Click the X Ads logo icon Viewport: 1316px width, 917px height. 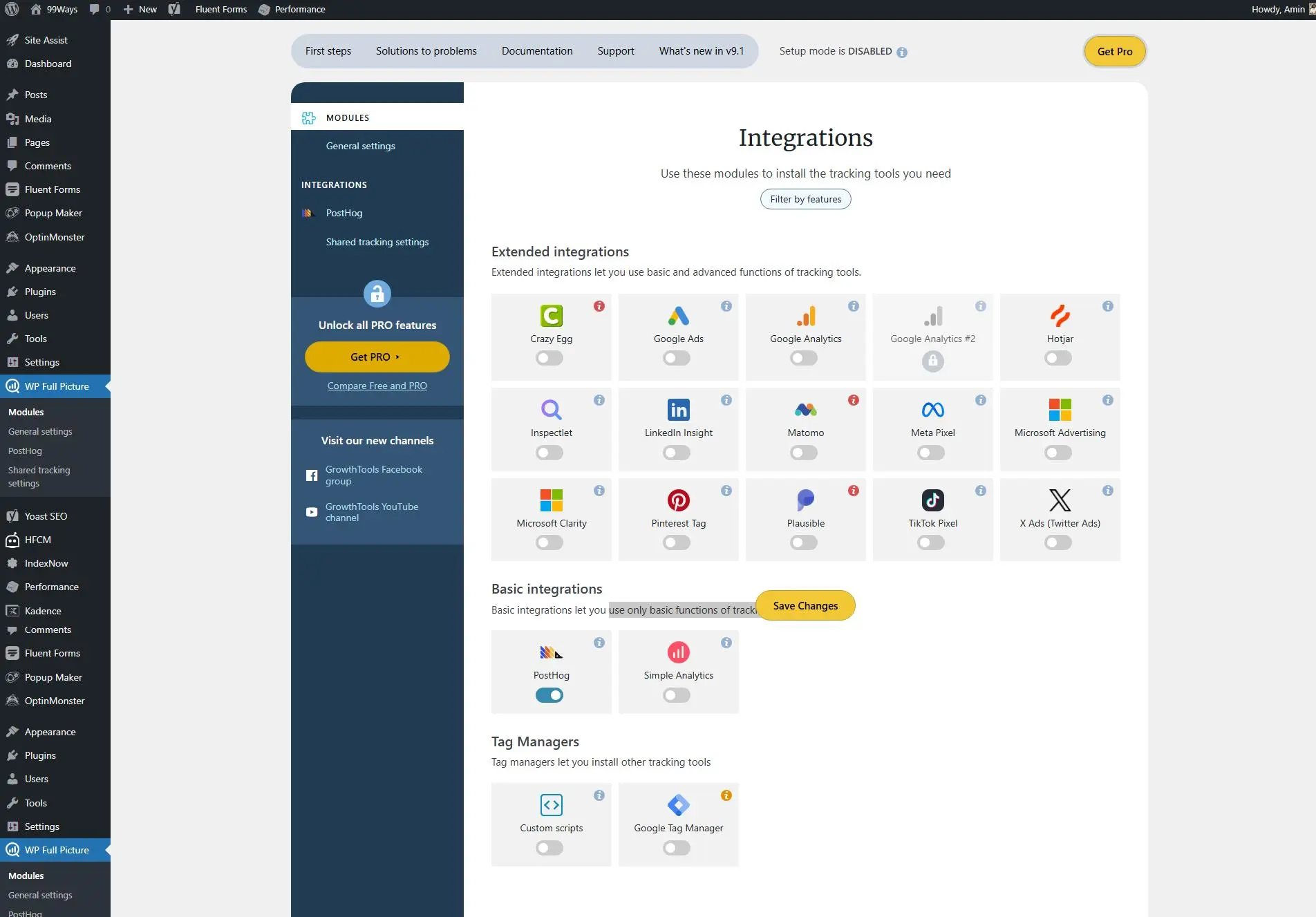[x=1060, y=500]
